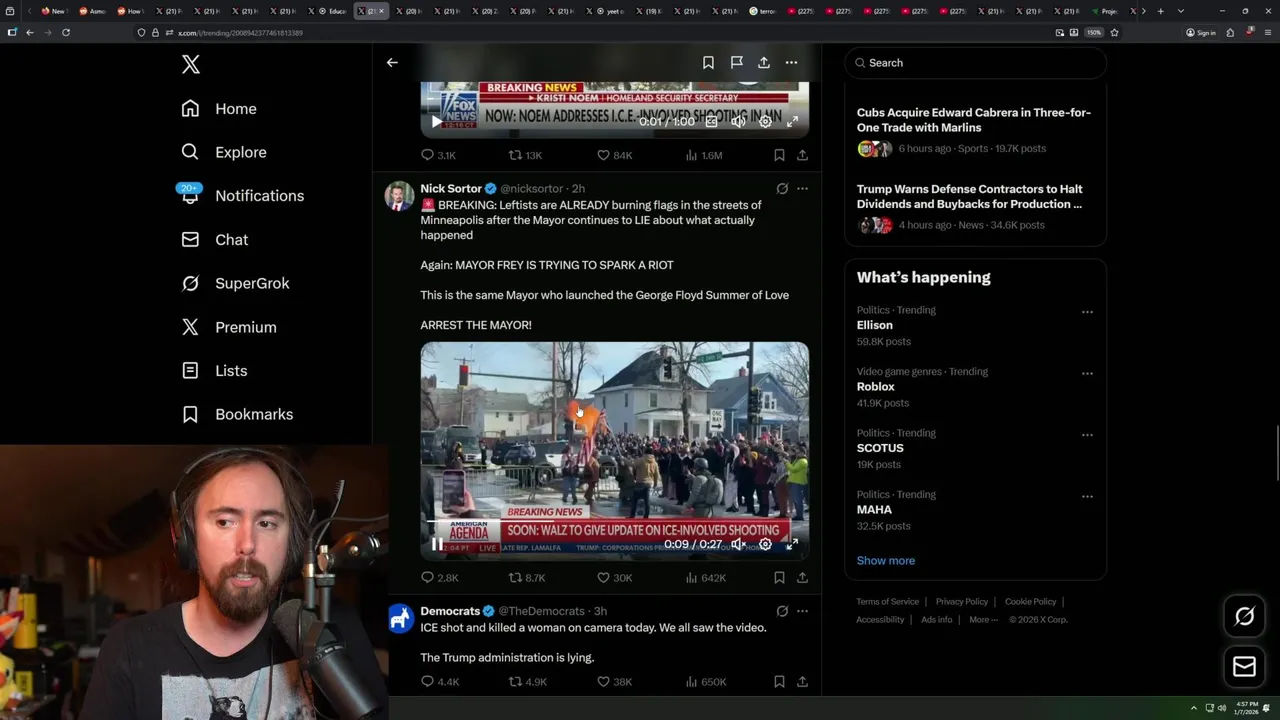Go back using the timeline back arrow

tap(392, 62)
